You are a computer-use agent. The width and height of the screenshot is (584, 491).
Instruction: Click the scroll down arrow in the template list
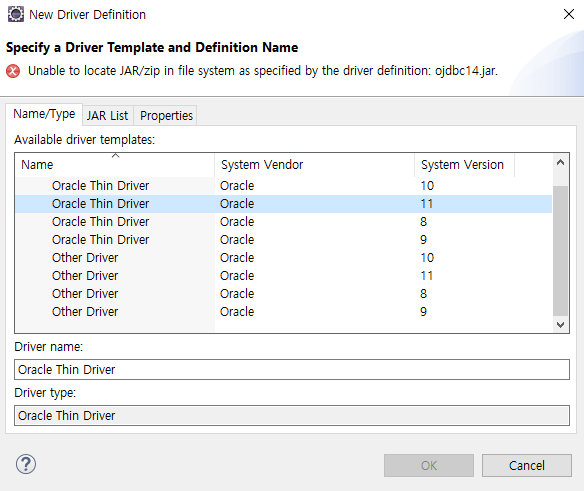560,324
